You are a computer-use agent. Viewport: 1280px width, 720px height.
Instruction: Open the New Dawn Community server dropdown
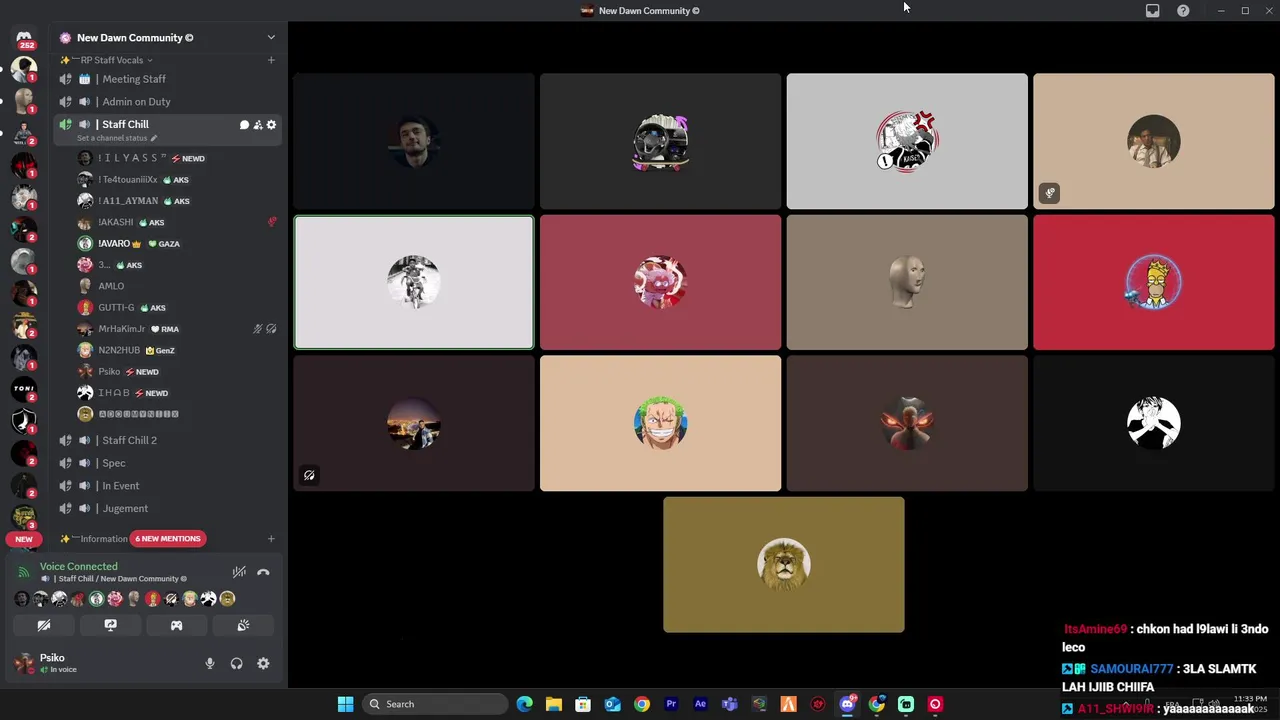271,38
